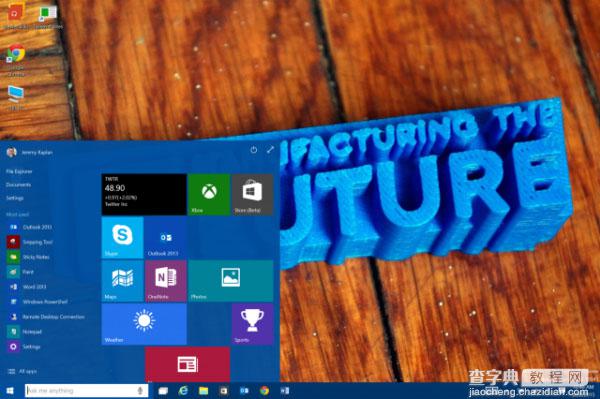
Task: Open the Sports trophy tile
Action: 252,324
